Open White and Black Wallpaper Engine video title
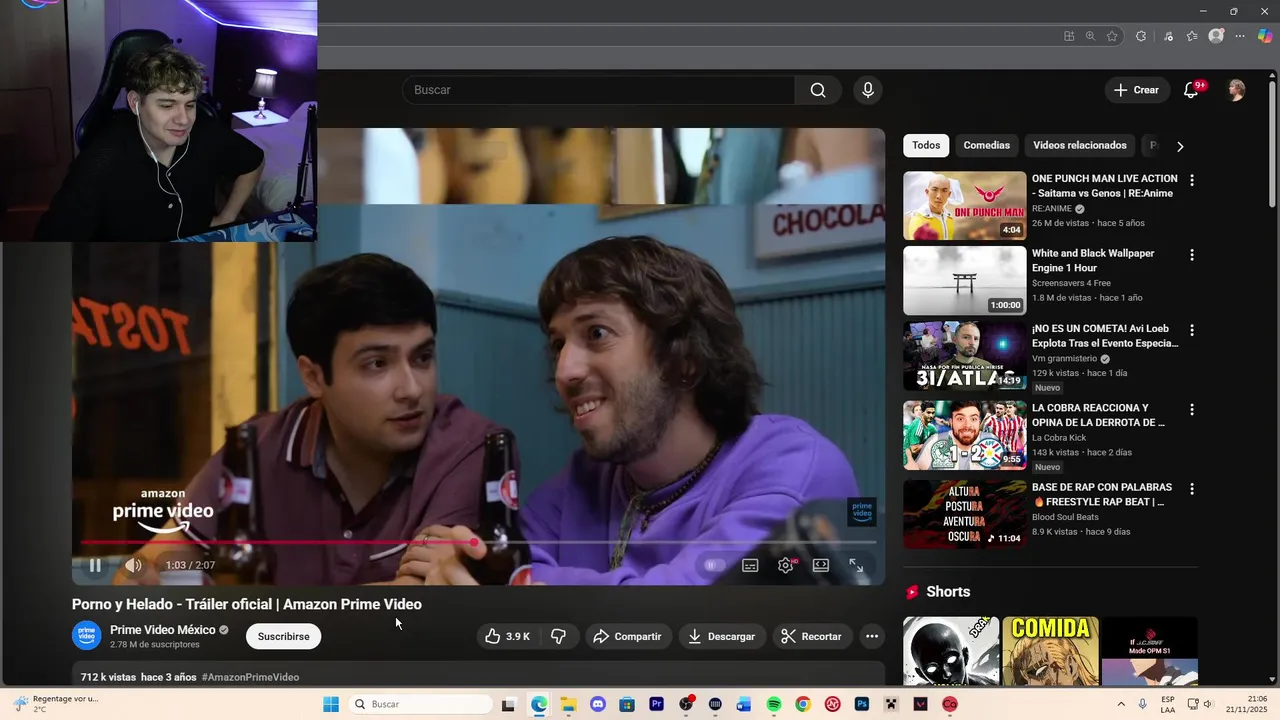This screenshot has width=1280, height=720. coord(1093,261)
